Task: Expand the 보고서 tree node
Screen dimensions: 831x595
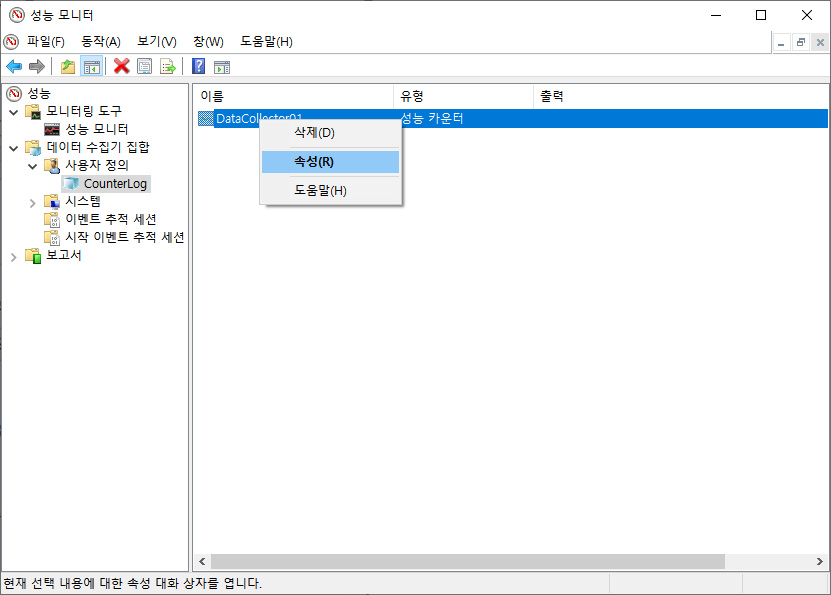Action: click(x=14, y=257)
